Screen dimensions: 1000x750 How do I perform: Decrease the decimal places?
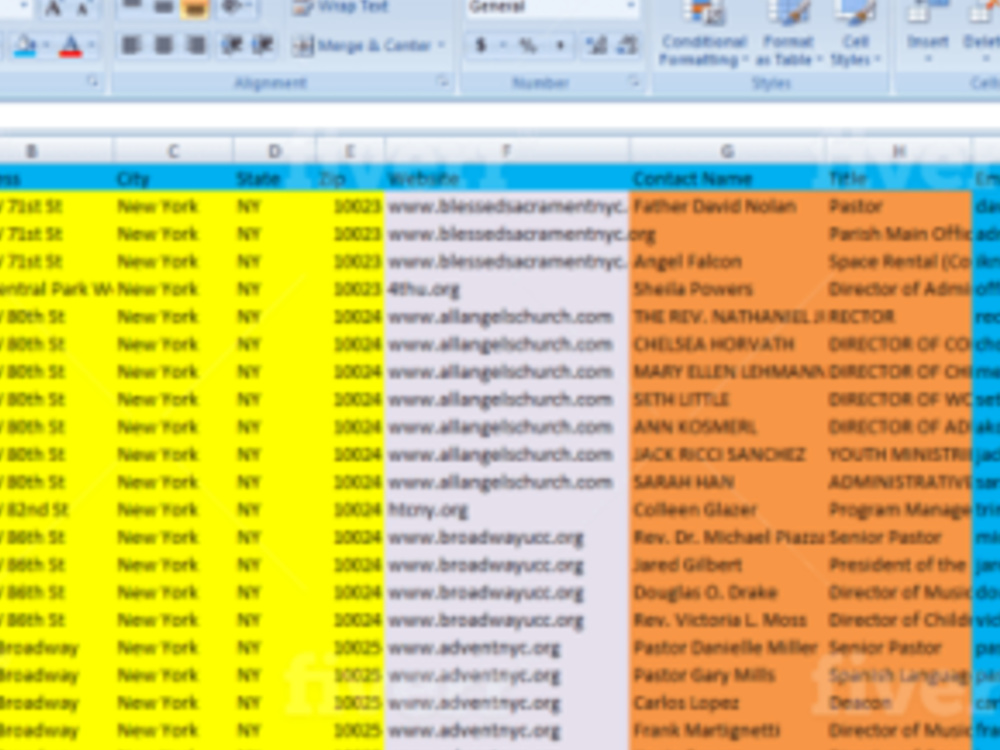point(628,45)
